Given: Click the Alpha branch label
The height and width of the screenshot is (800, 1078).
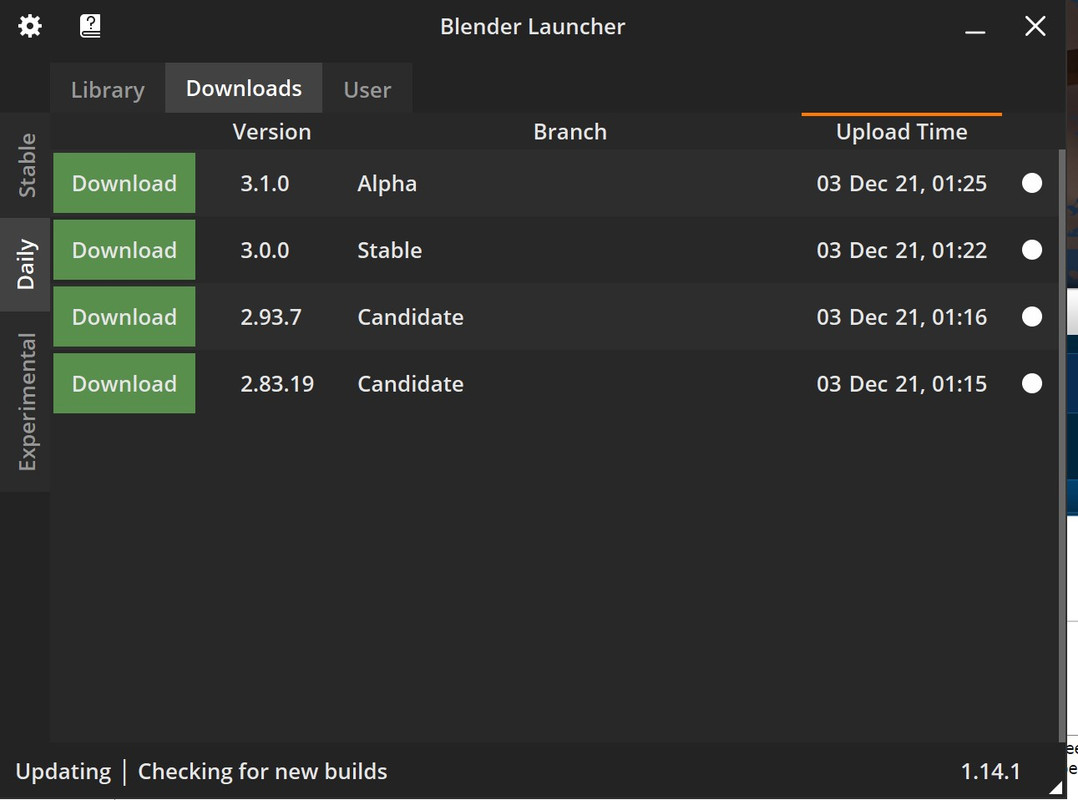Looking at the screenshot, I should tap(387, 184).
